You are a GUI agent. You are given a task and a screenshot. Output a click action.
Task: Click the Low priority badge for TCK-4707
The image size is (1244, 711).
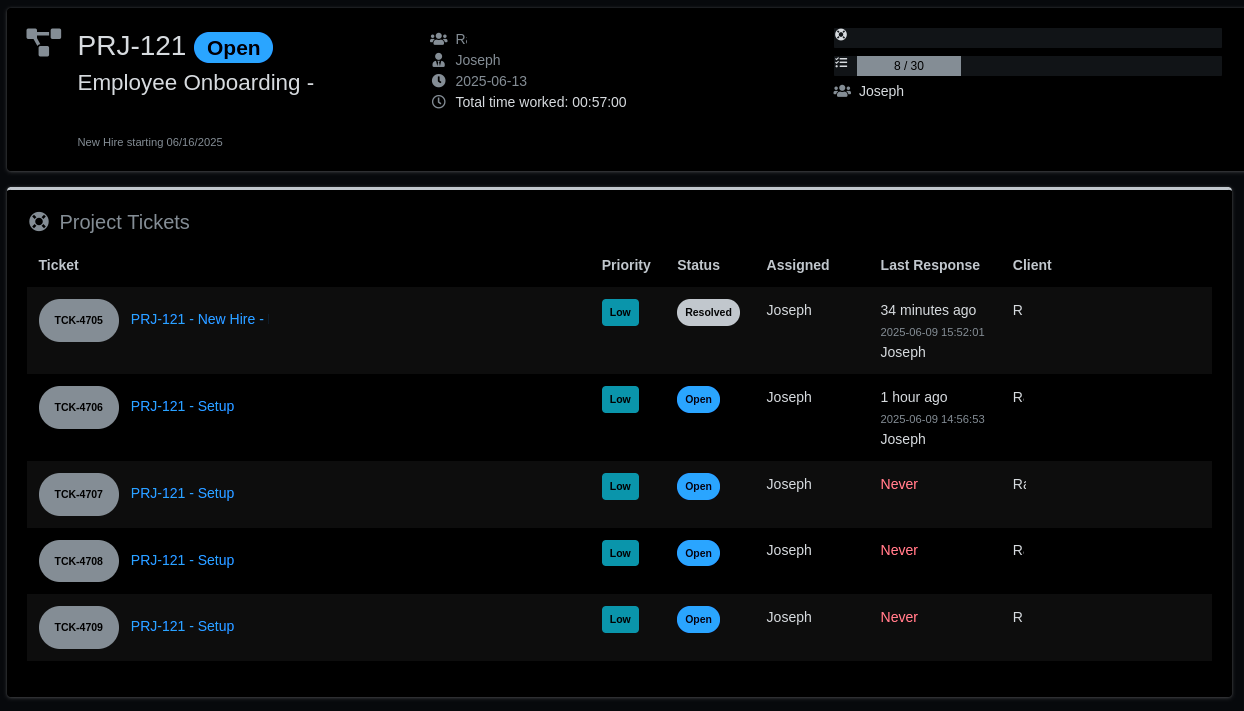(x=620, y=486)
